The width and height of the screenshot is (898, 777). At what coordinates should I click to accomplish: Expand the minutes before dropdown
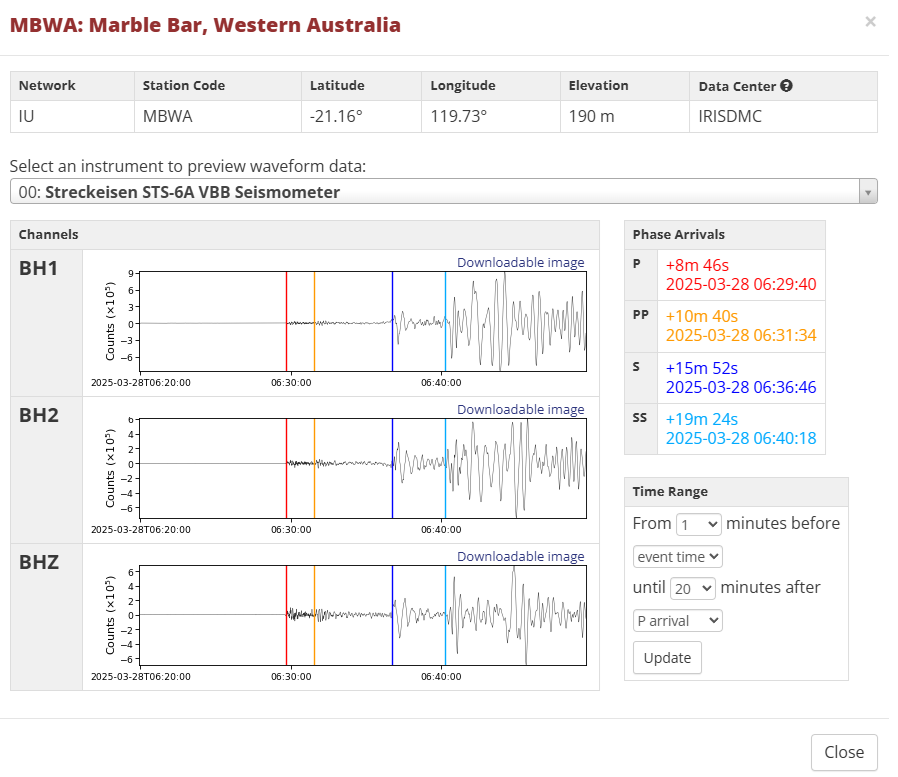click(x=698, y=524)
